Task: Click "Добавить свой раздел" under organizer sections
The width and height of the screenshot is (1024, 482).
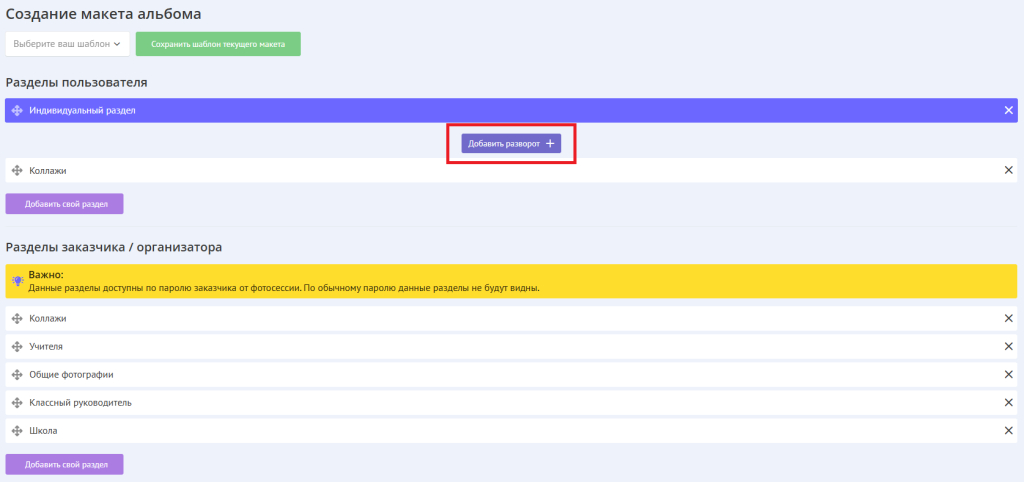Action: click(64, 464)
